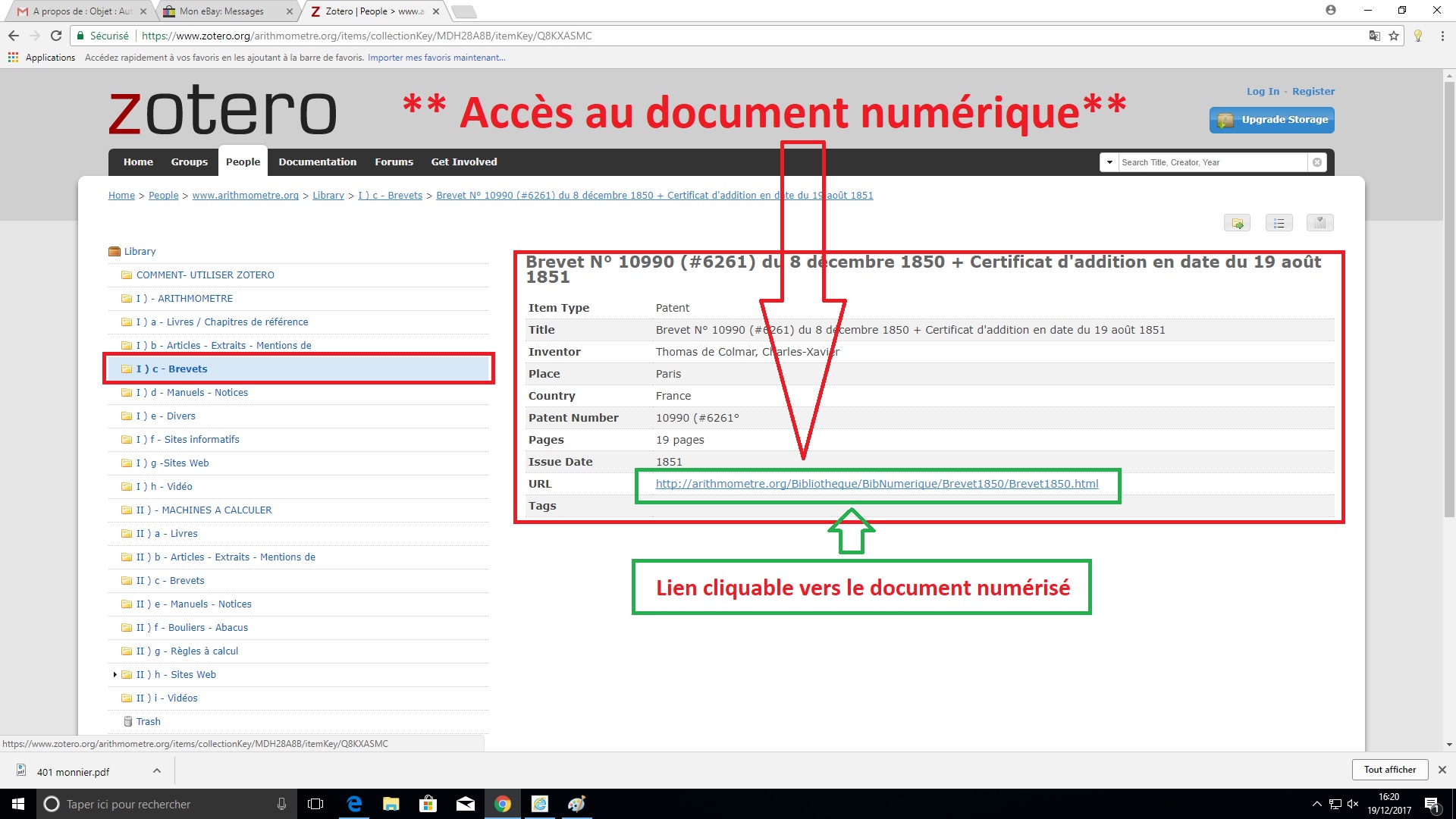The width and height of the screenshot is (1456, 819).
Task: Open II ) g - Règles à calcul collection
Action: pyautogui.click(x=187, y=651)
